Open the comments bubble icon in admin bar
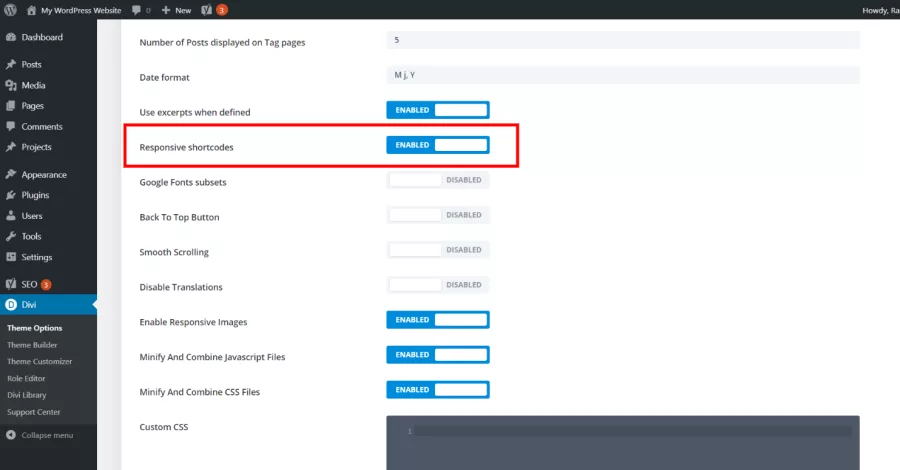900x470 pixels. pos(136,10)
